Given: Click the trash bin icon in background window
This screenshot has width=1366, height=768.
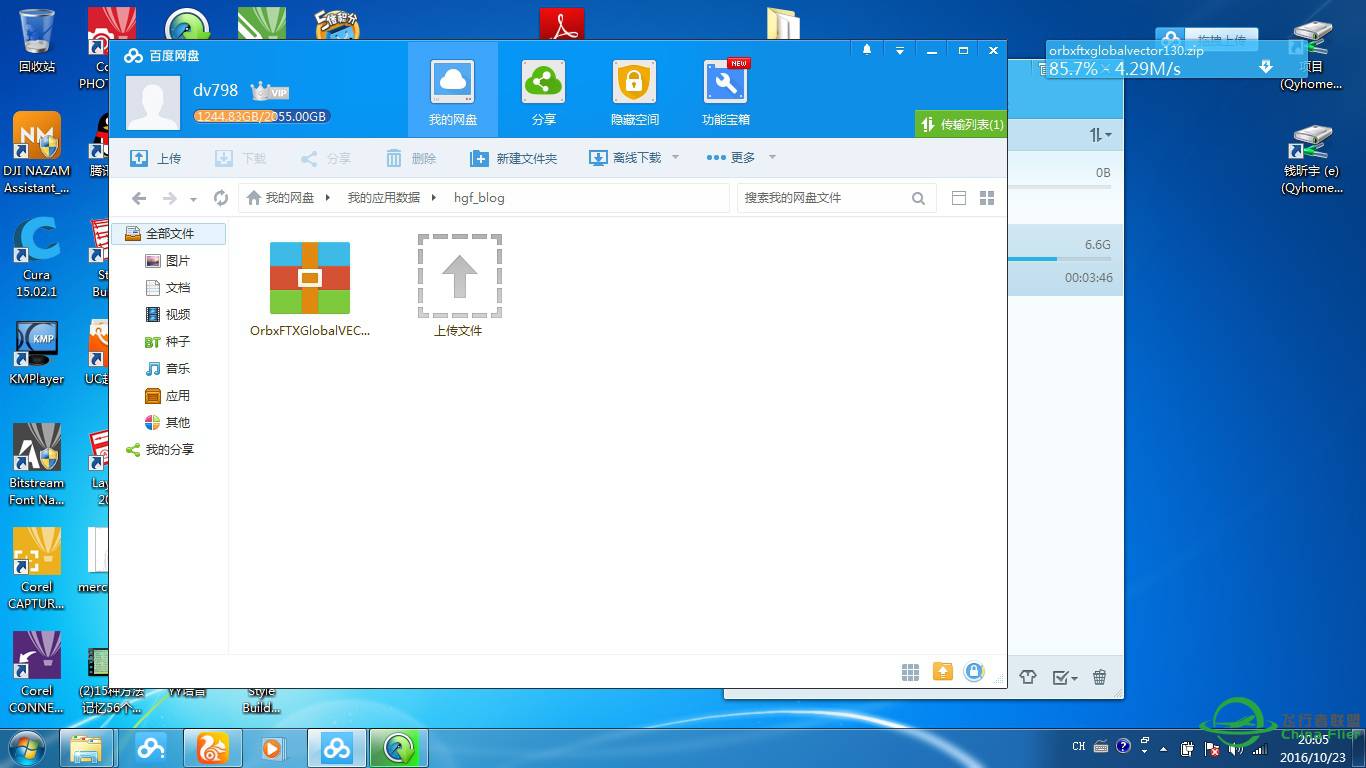Looking at the screenshot, I should [1099, 677].
